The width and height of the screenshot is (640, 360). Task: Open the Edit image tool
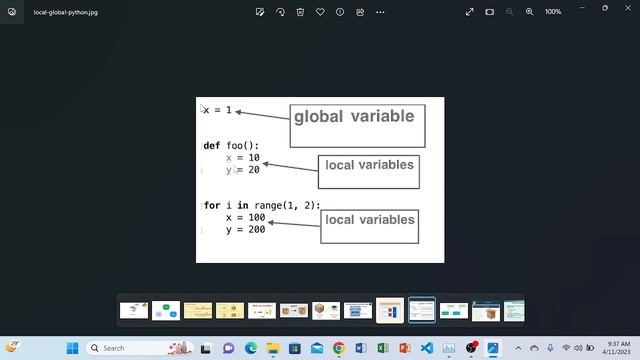point(260,12)
